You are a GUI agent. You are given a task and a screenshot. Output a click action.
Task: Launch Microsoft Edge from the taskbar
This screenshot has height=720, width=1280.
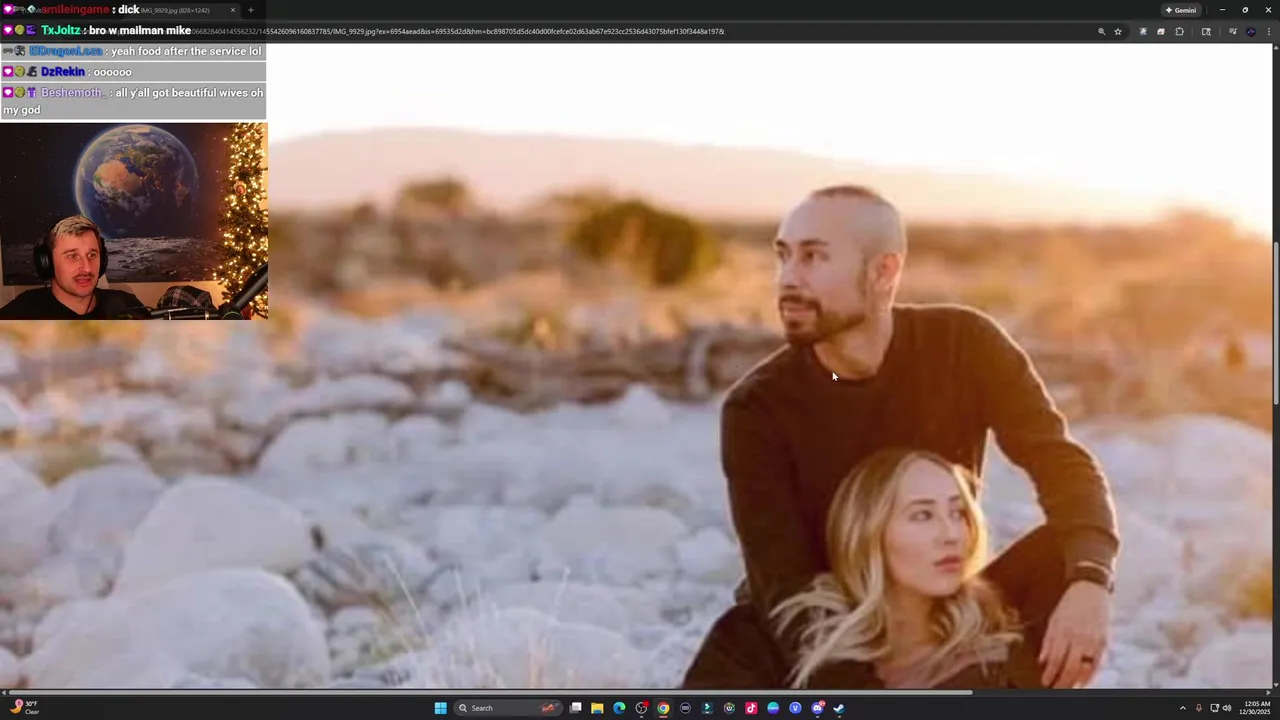(619, 708)
